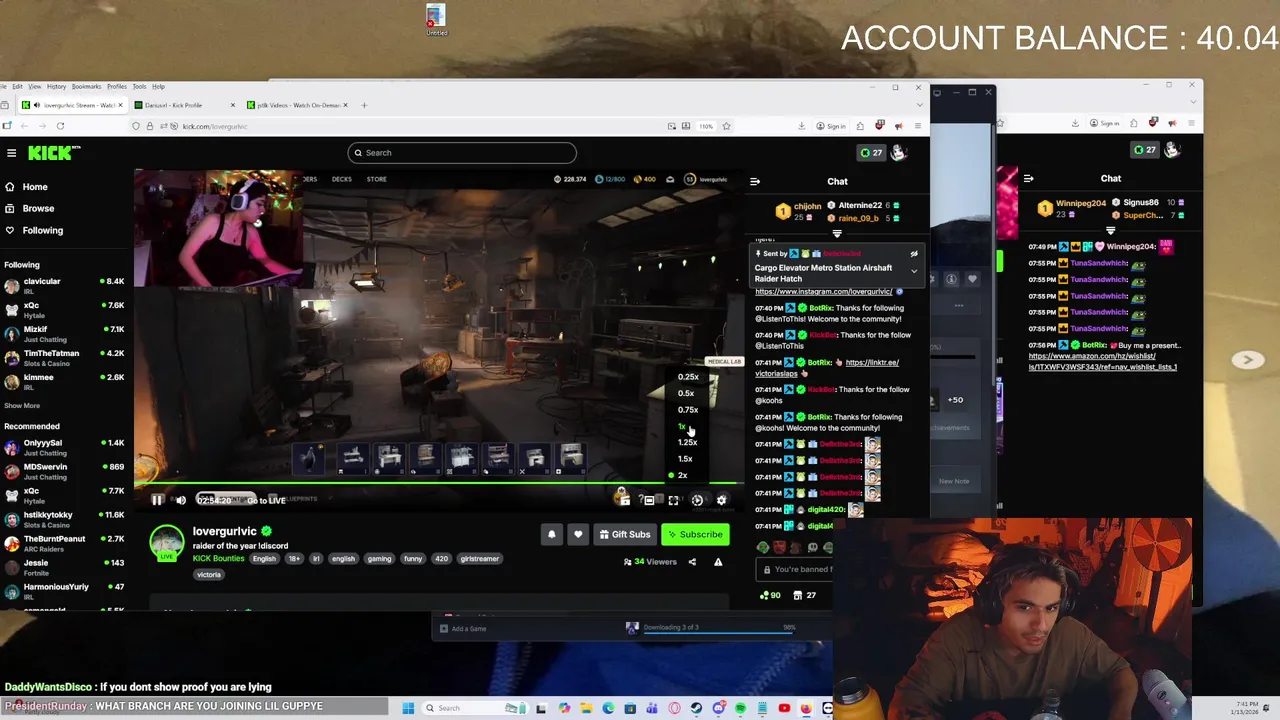Viewport: 1280px width, 720px height.
Task: Open the HarmoniousYuriy recommended channel
Action: coord(64,590)
